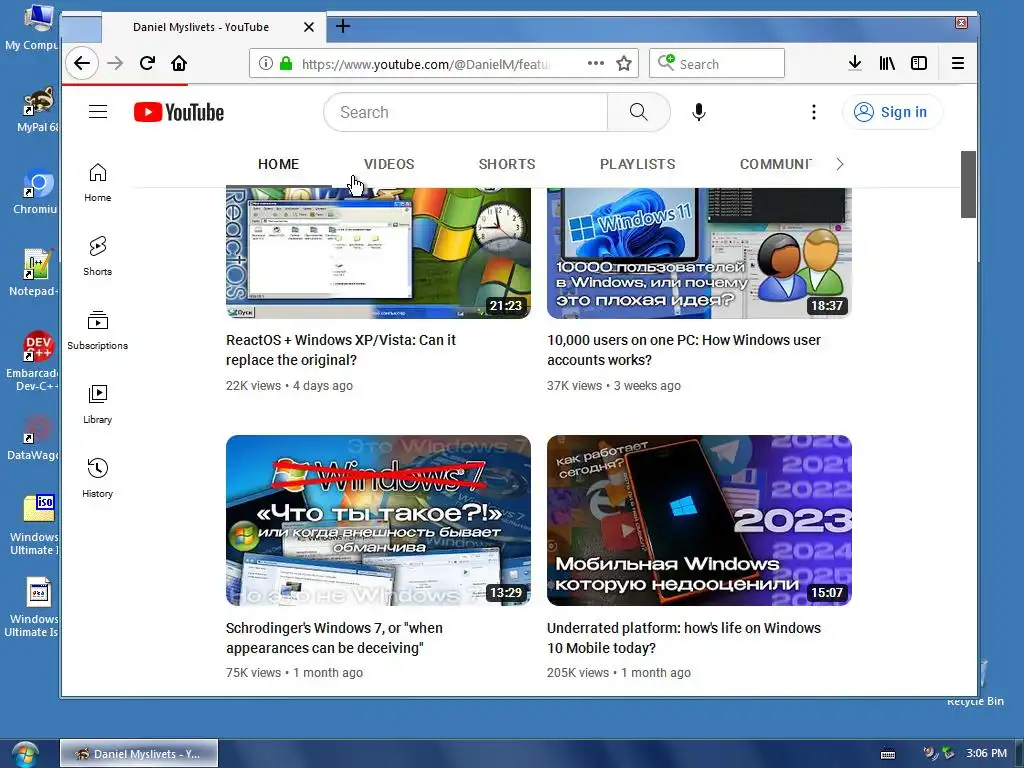Open title "Schrodinger's Windows 7" link
Viewport: 1024px width, 768px height.
[334, 638]
